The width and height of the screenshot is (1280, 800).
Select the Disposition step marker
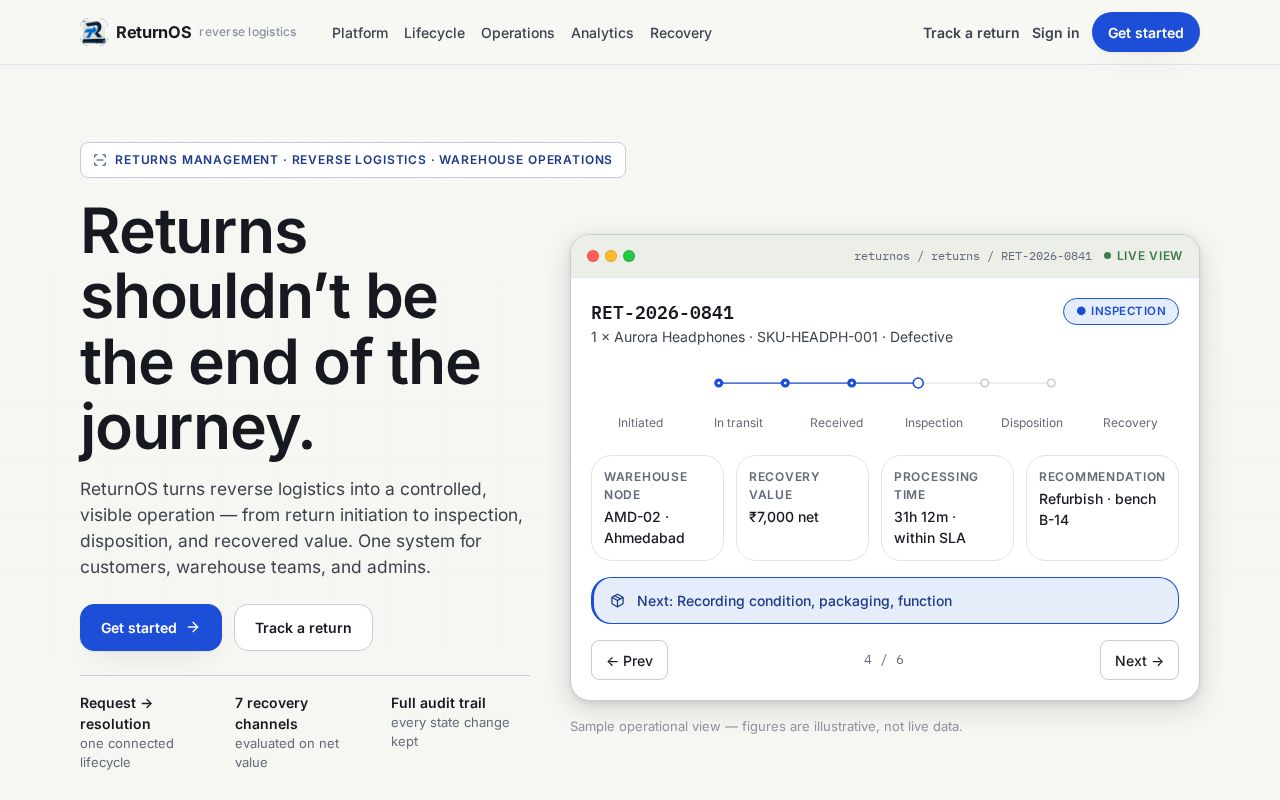(985, 383)
